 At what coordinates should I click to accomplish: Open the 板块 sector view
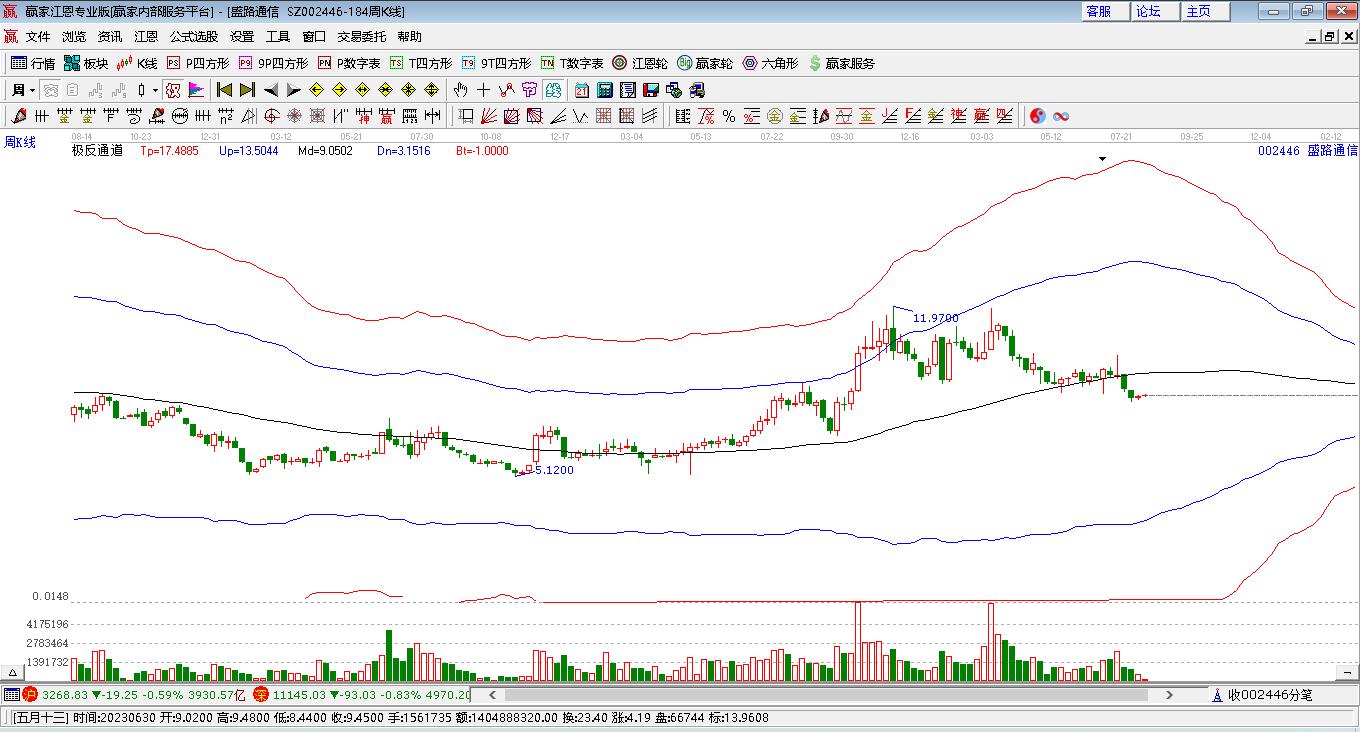click(x=86, y=63)
